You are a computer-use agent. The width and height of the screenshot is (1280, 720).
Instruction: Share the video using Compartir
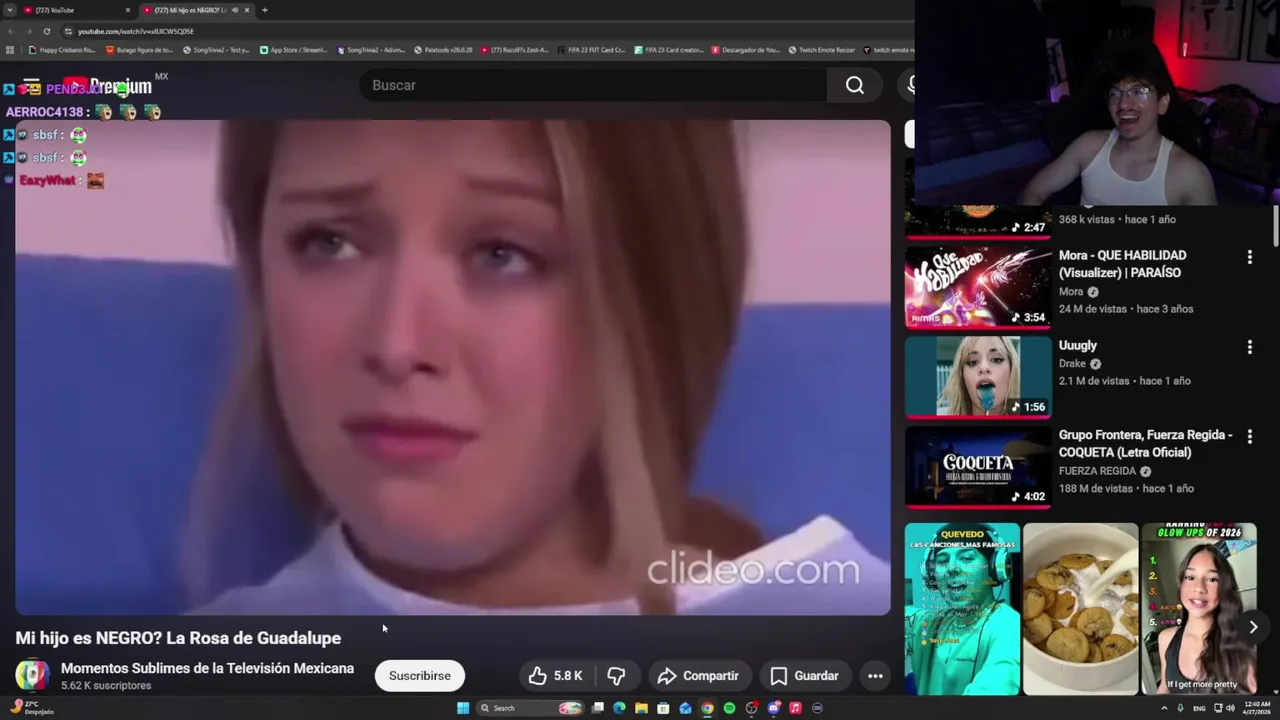pyautogui.click(x=697, y=676)
